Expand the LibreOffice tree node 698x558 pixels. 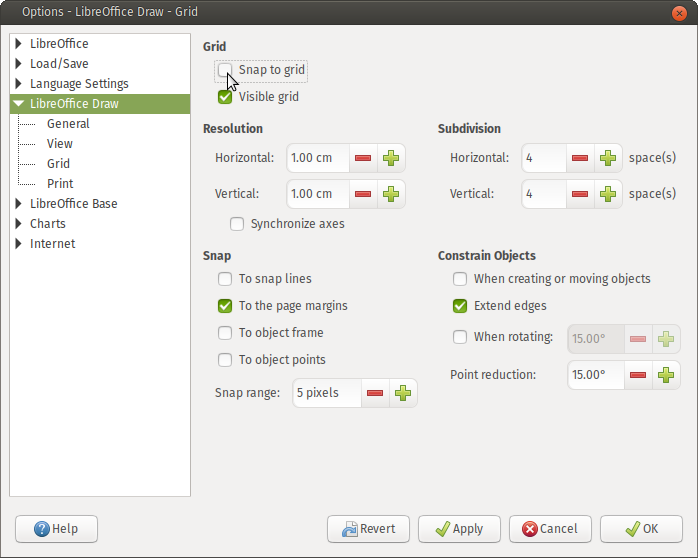point(18,44)
